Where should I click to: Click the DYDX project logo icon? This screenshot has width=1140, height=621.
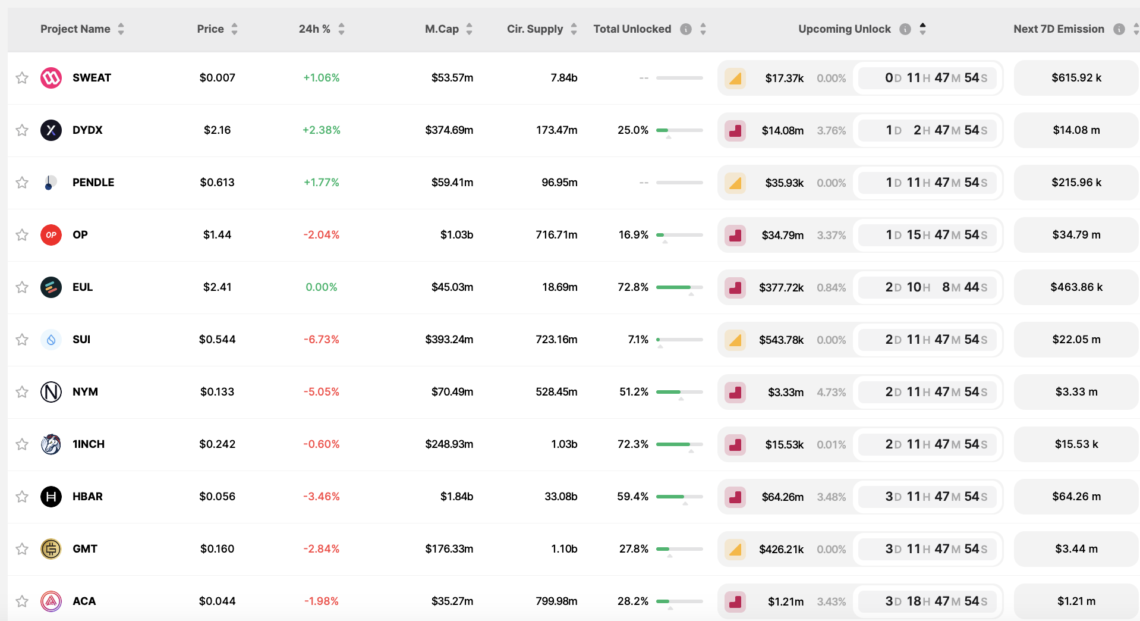coord(51,130)
